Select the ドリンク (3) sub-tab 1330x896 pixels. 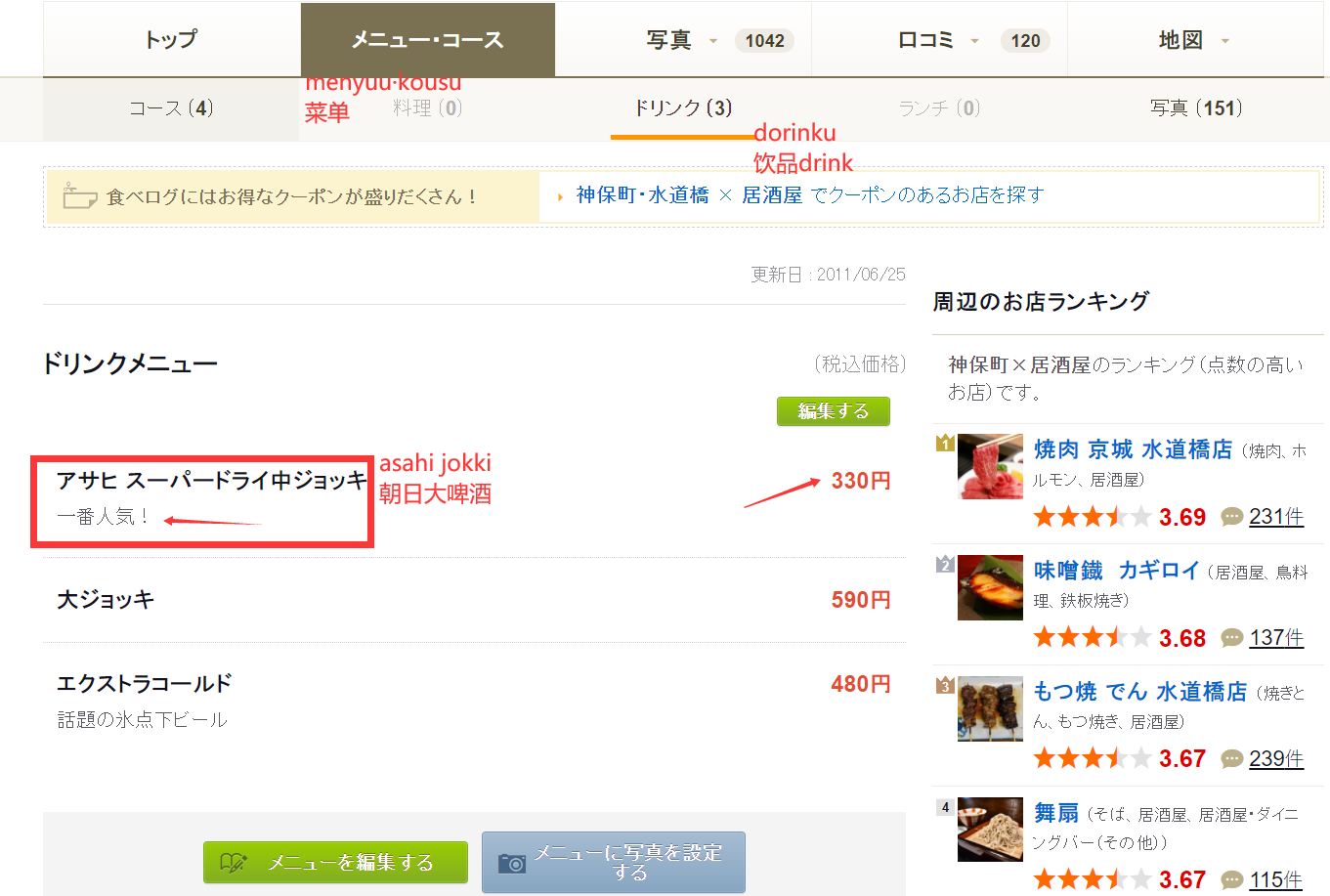coord(683,108)
